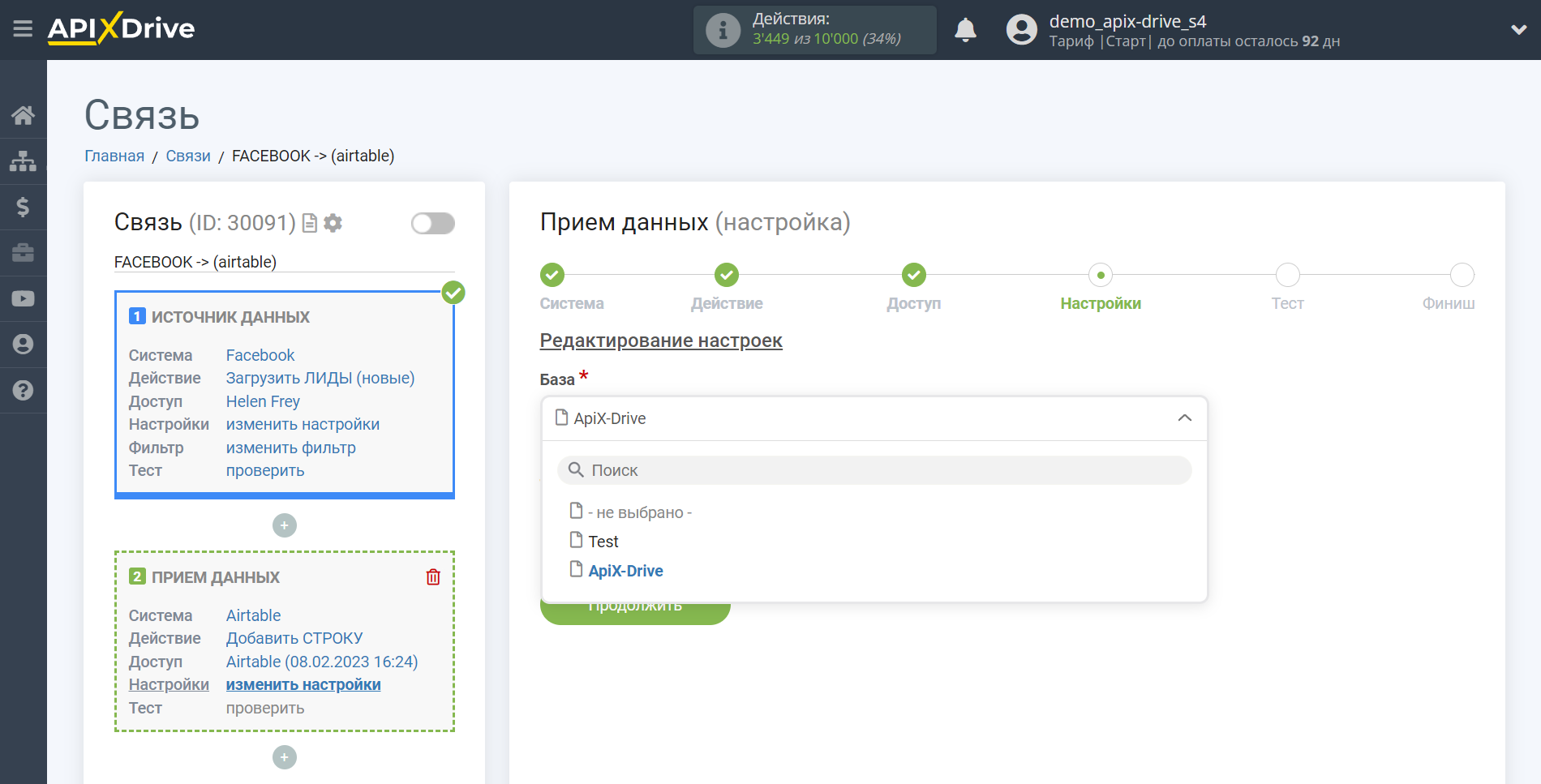The width and height of the screenshot is (1541, 784).
Task: Click the user avatar icon
Action: point(1021,30)
